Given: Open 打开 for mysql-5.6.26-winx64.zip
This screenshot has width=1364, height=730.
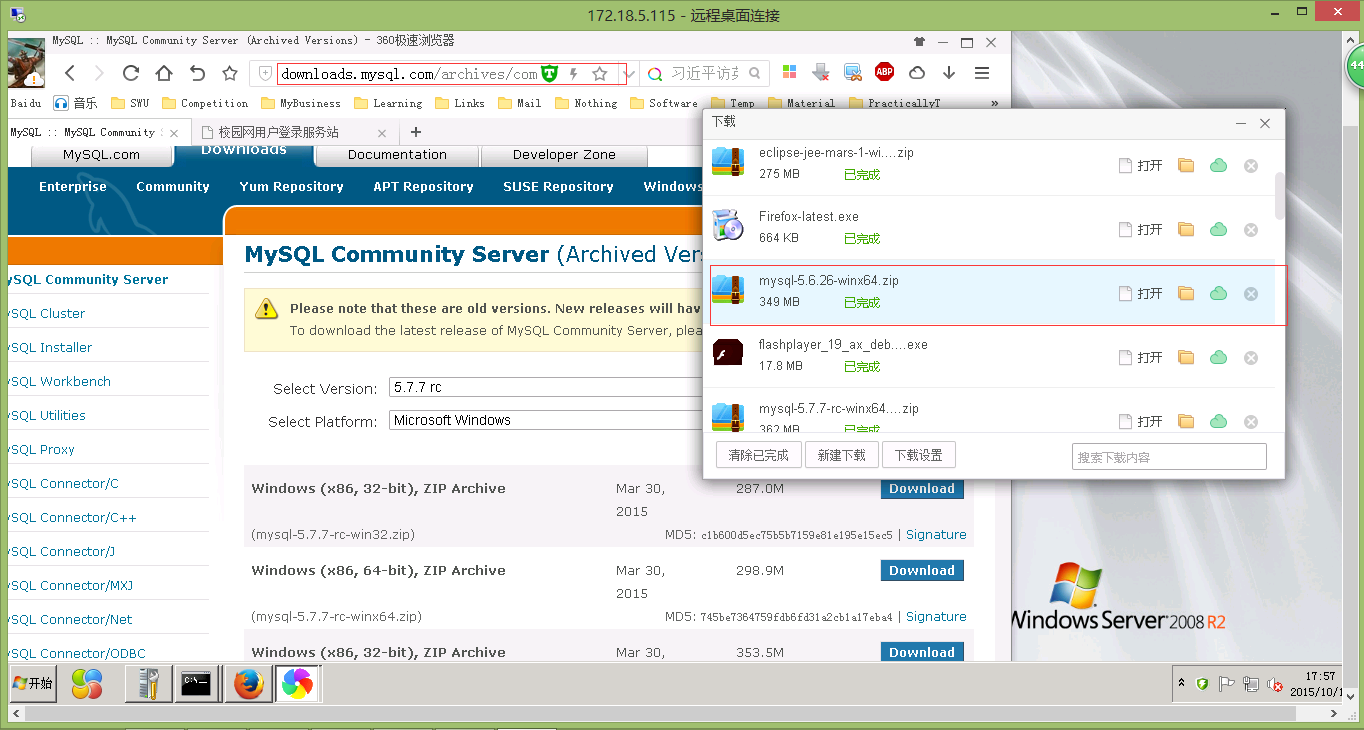Looking at the screenshot, I should 1140,293.
